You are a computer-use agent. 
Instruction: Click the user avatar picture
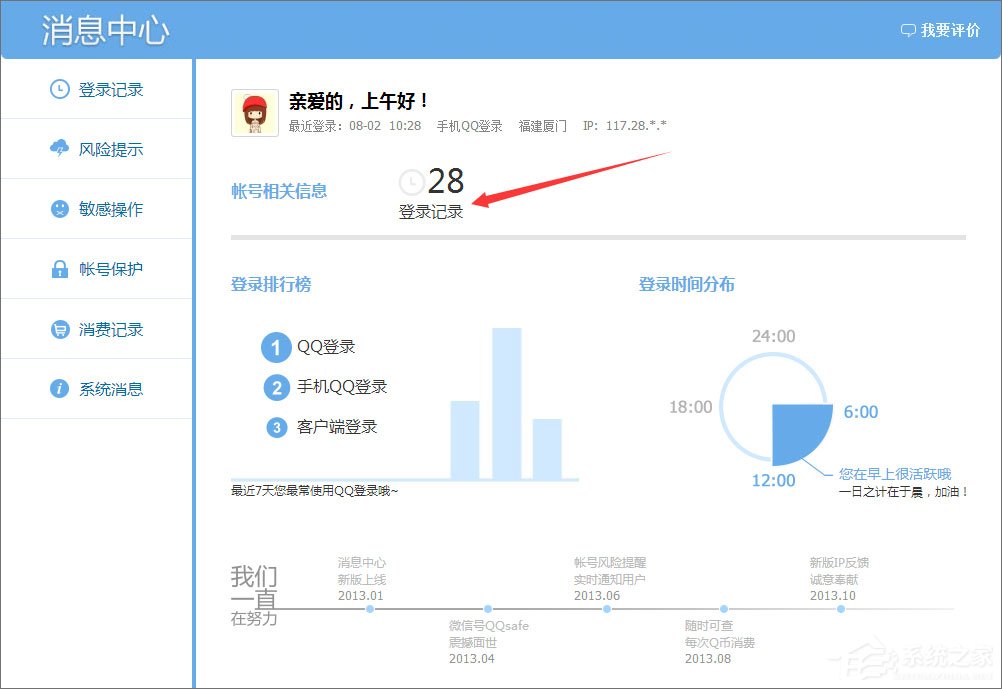pos(253,113)
